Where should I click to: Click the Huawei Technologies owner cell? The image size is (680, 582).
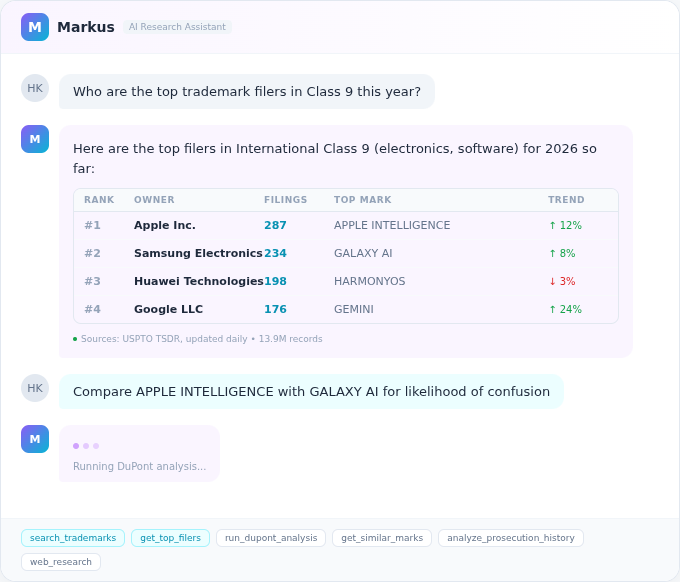click(199, 281)
